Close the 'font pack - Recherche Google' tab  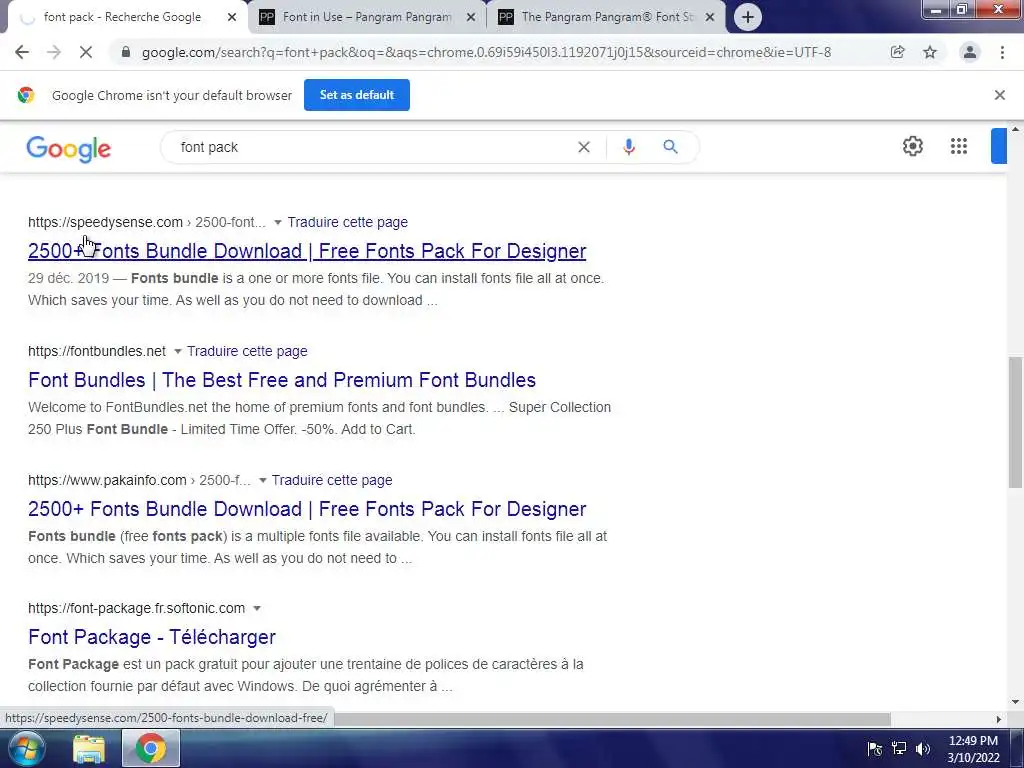232,18
